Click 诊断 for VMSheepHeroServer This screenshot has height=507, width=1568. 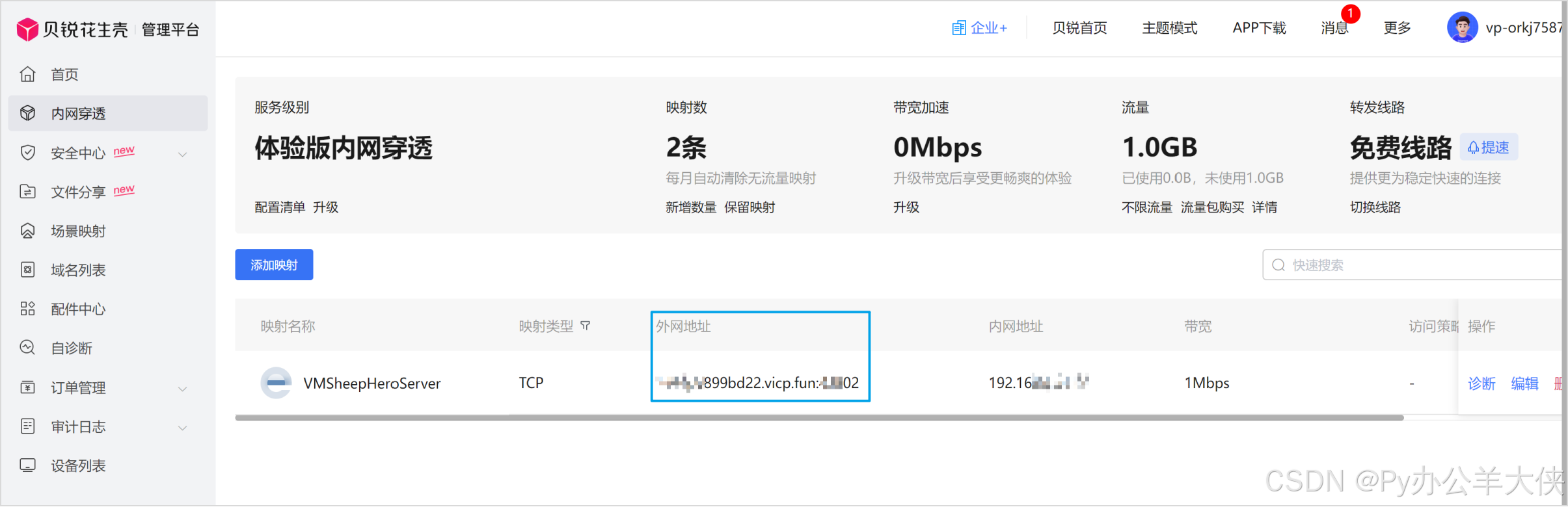coord(1481,383)
